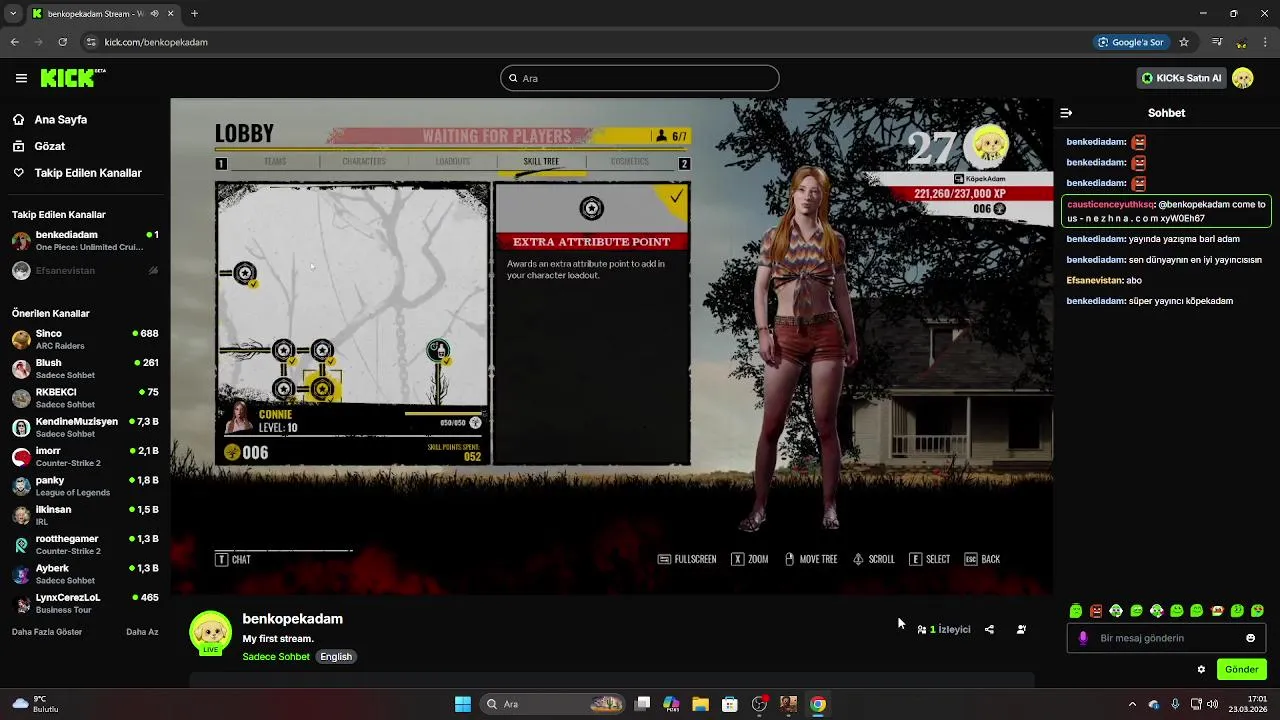Select the last heart-eyes emote
Viewport: 1280px width, 720px height.
coord(1257,611)
